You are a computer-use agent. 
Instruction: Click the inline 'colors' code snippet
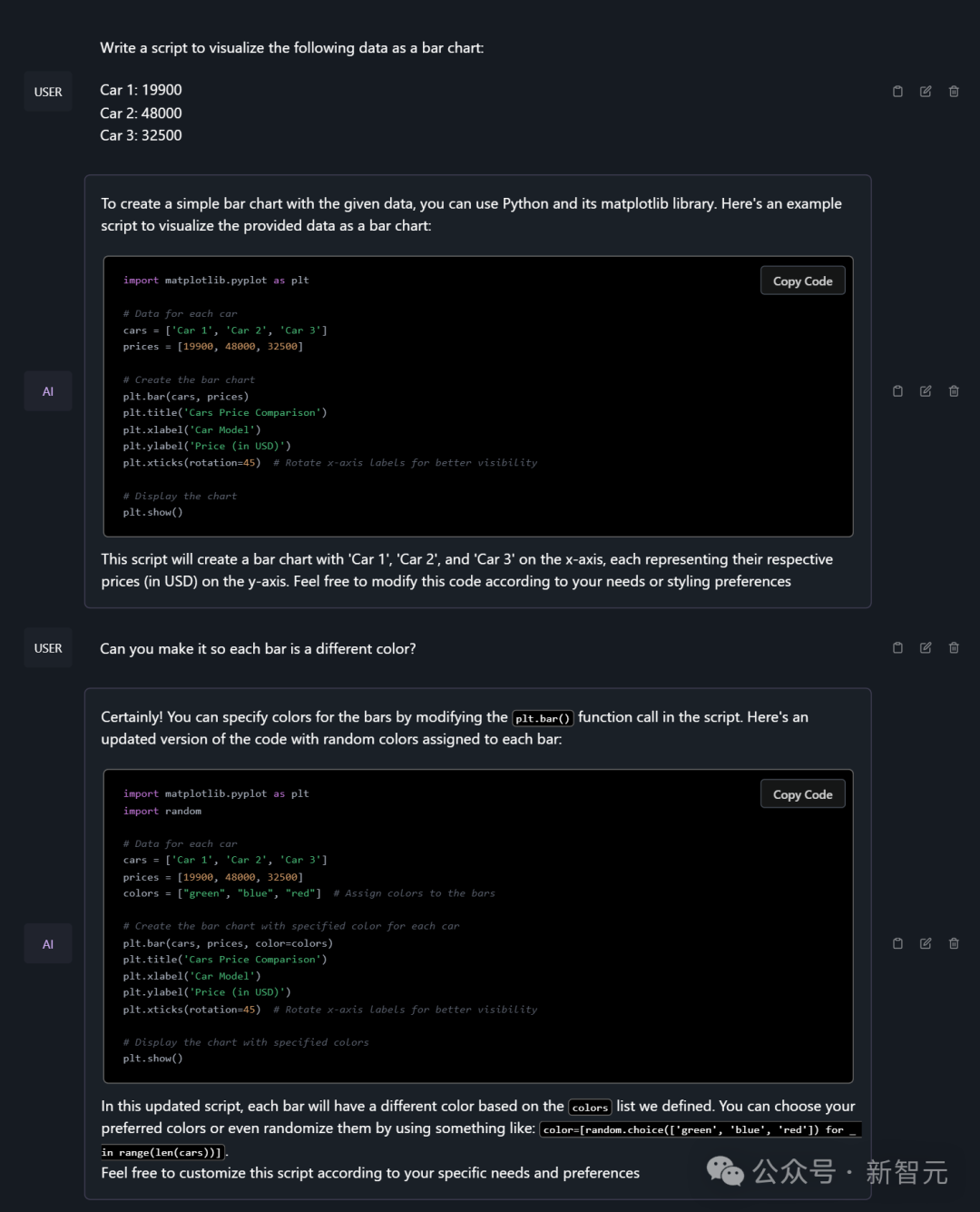(590, 1108)
